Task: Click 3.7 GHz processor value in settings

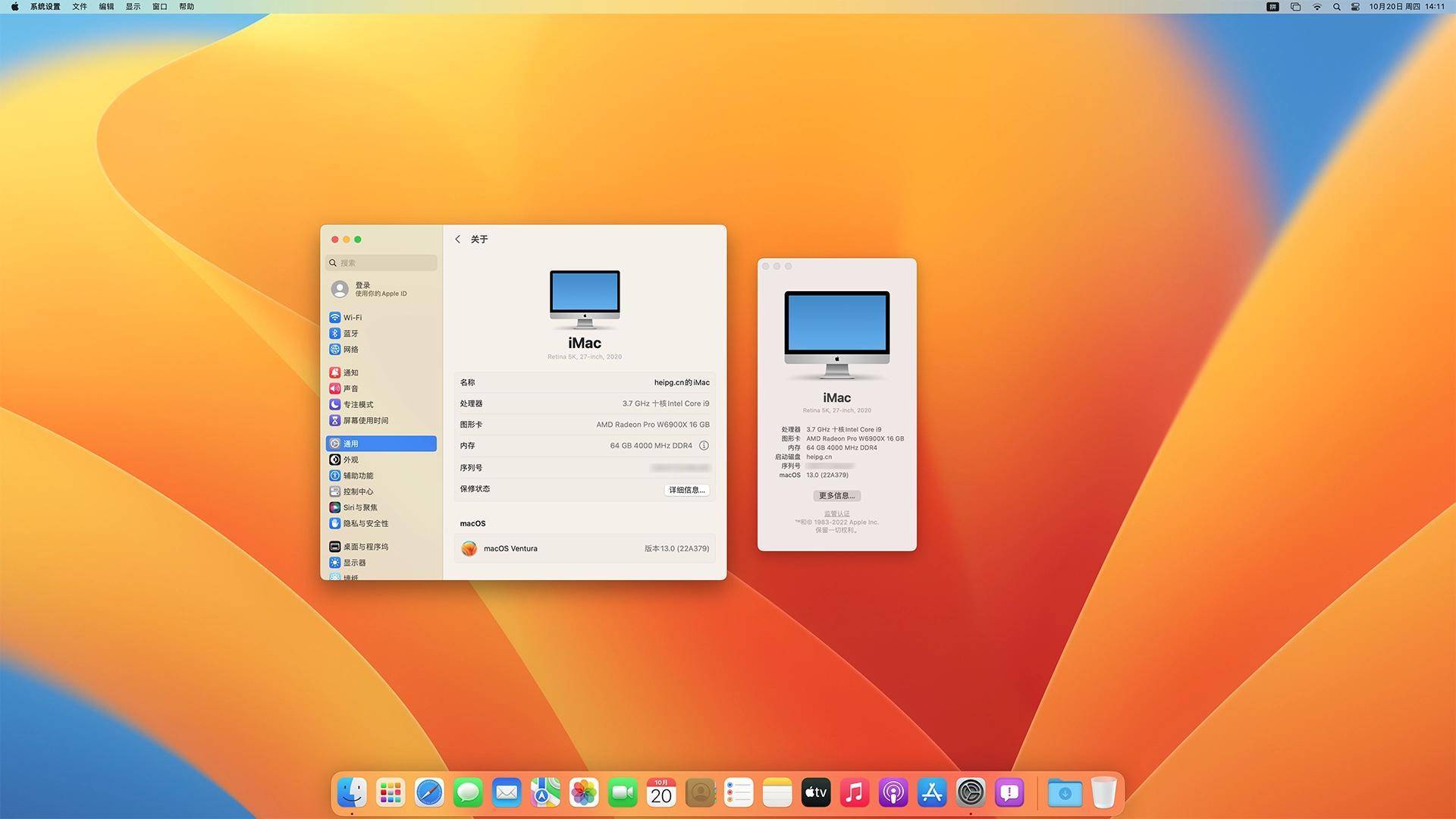Action: (x=666, y=404)
